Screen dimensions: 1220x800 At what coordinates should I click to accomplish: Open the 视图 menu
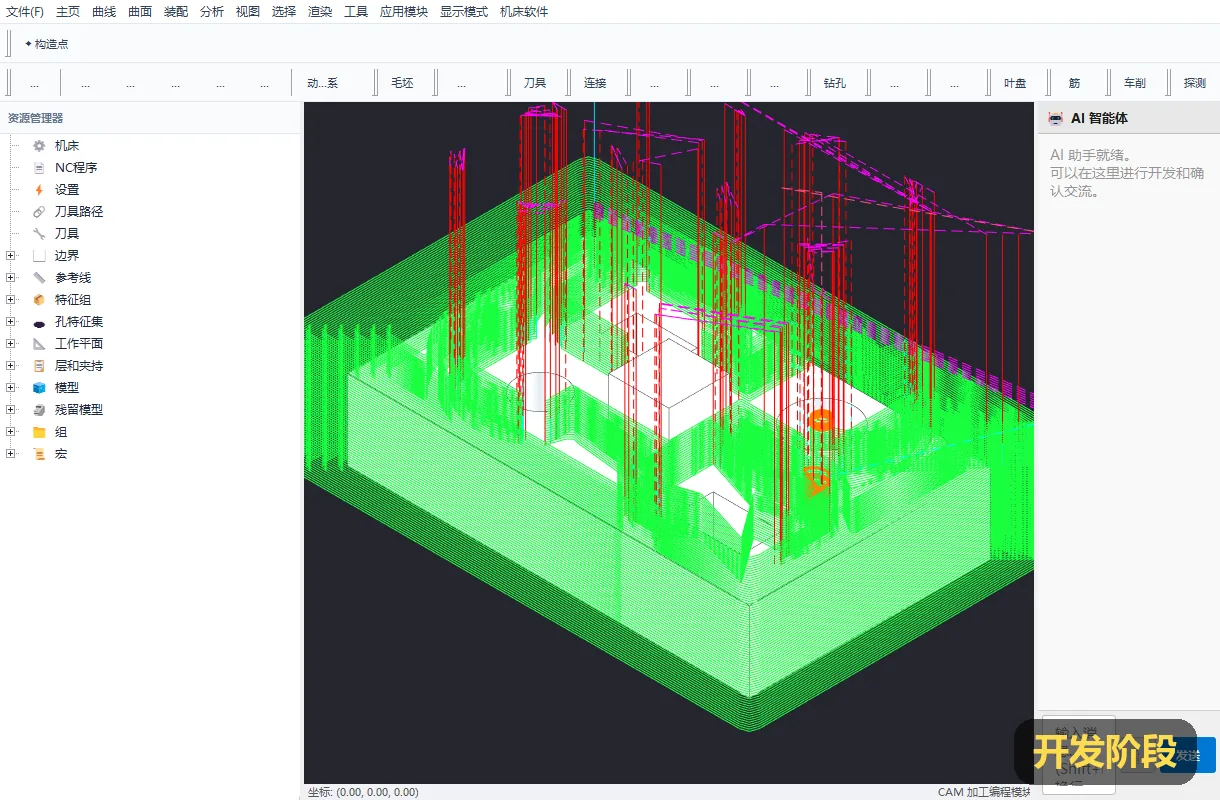coord(248,12)
